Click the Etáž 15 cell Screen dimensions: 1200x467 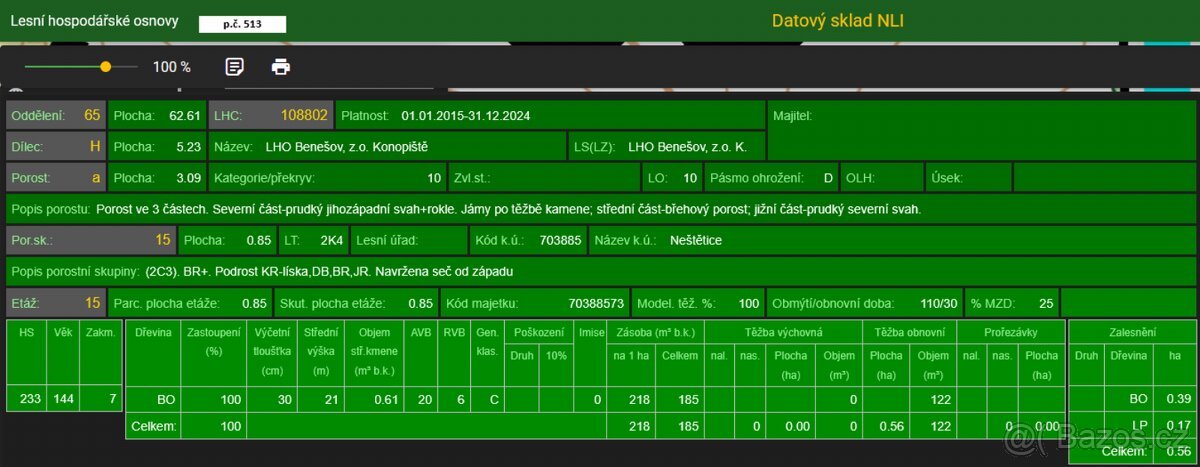tap(56, 302)
